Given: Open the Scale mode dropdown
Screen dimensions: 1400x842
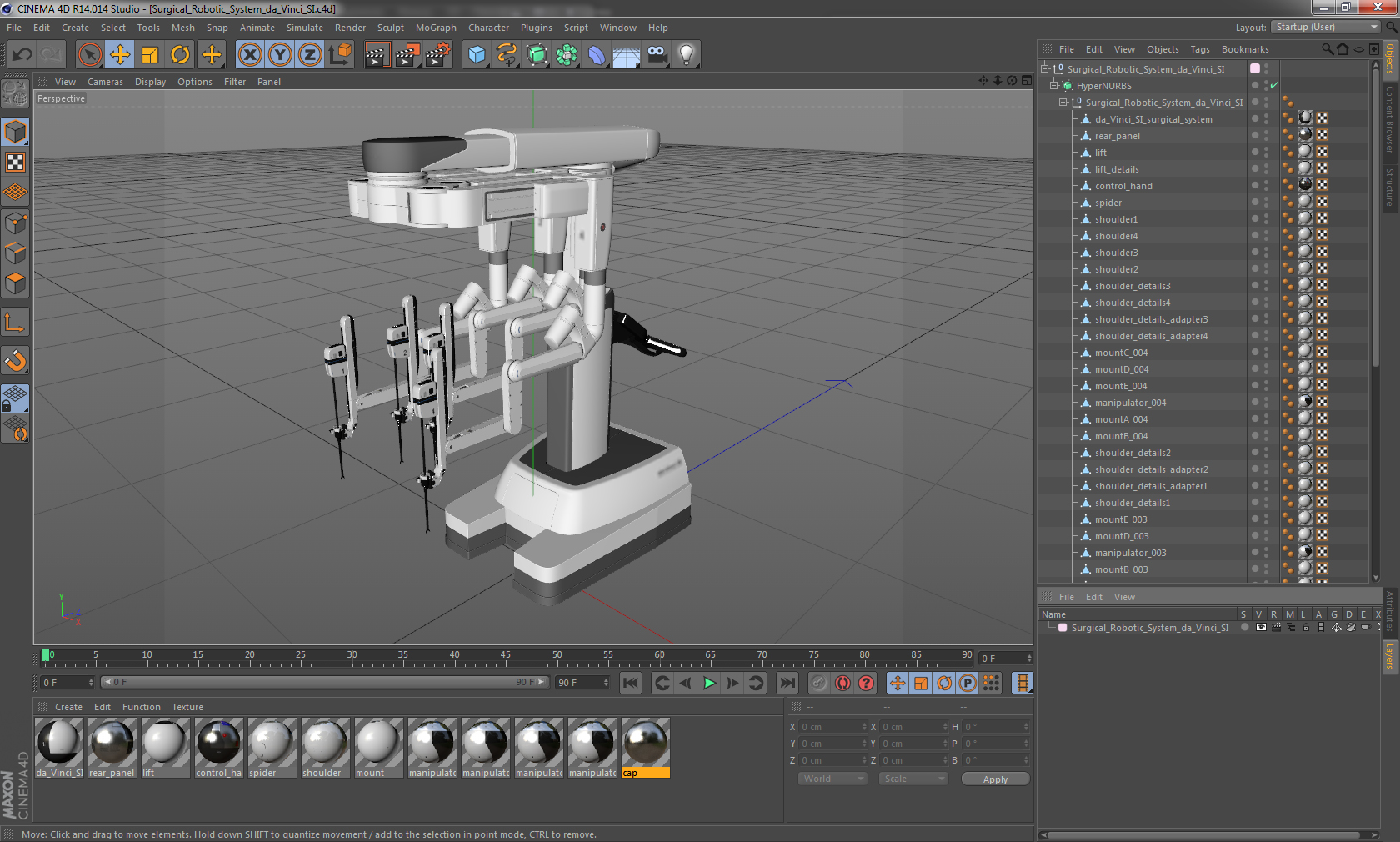Looking at the screenshot, I should point(913,779).
